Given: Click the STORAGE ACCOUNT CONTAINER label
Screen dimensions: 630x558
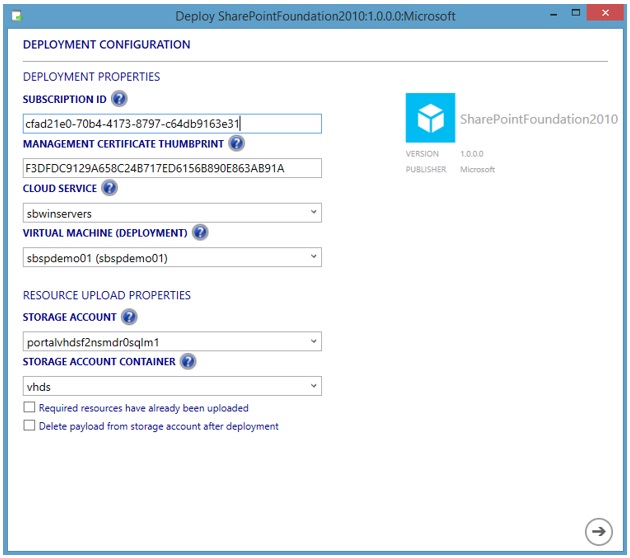Looking at the screenshot, I should point(99,362).
